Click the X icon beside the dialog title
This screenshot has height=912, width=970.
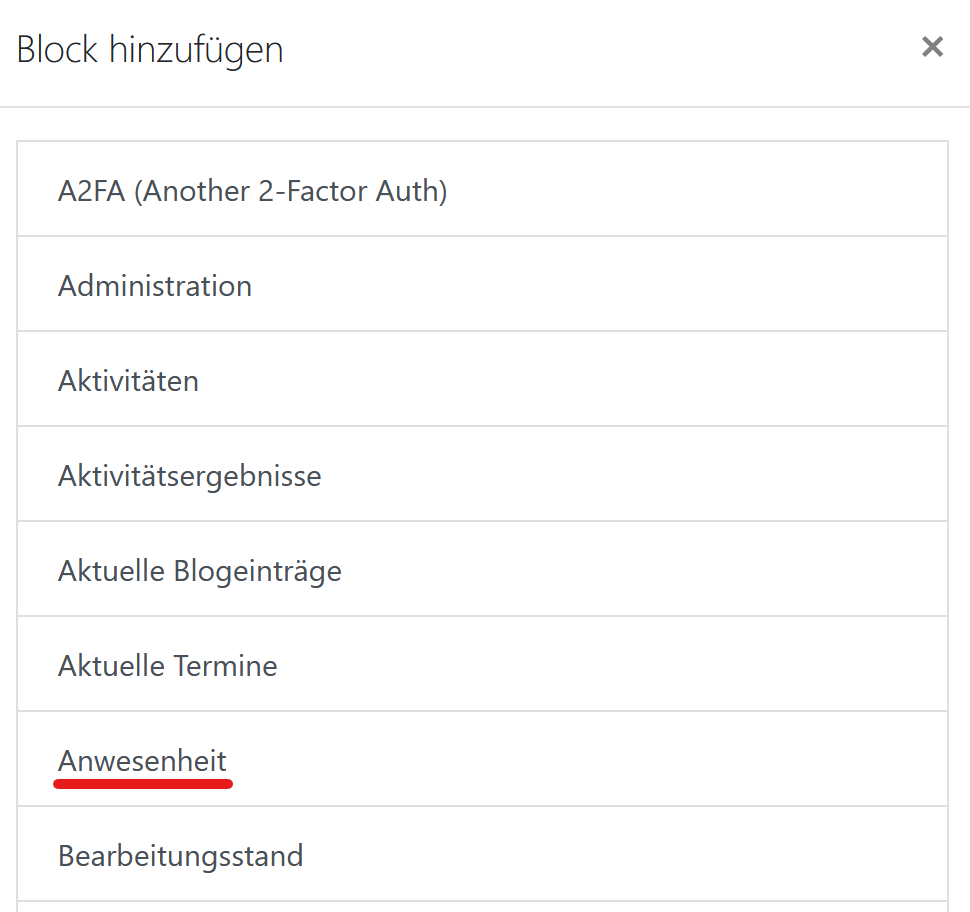[932, 47]
